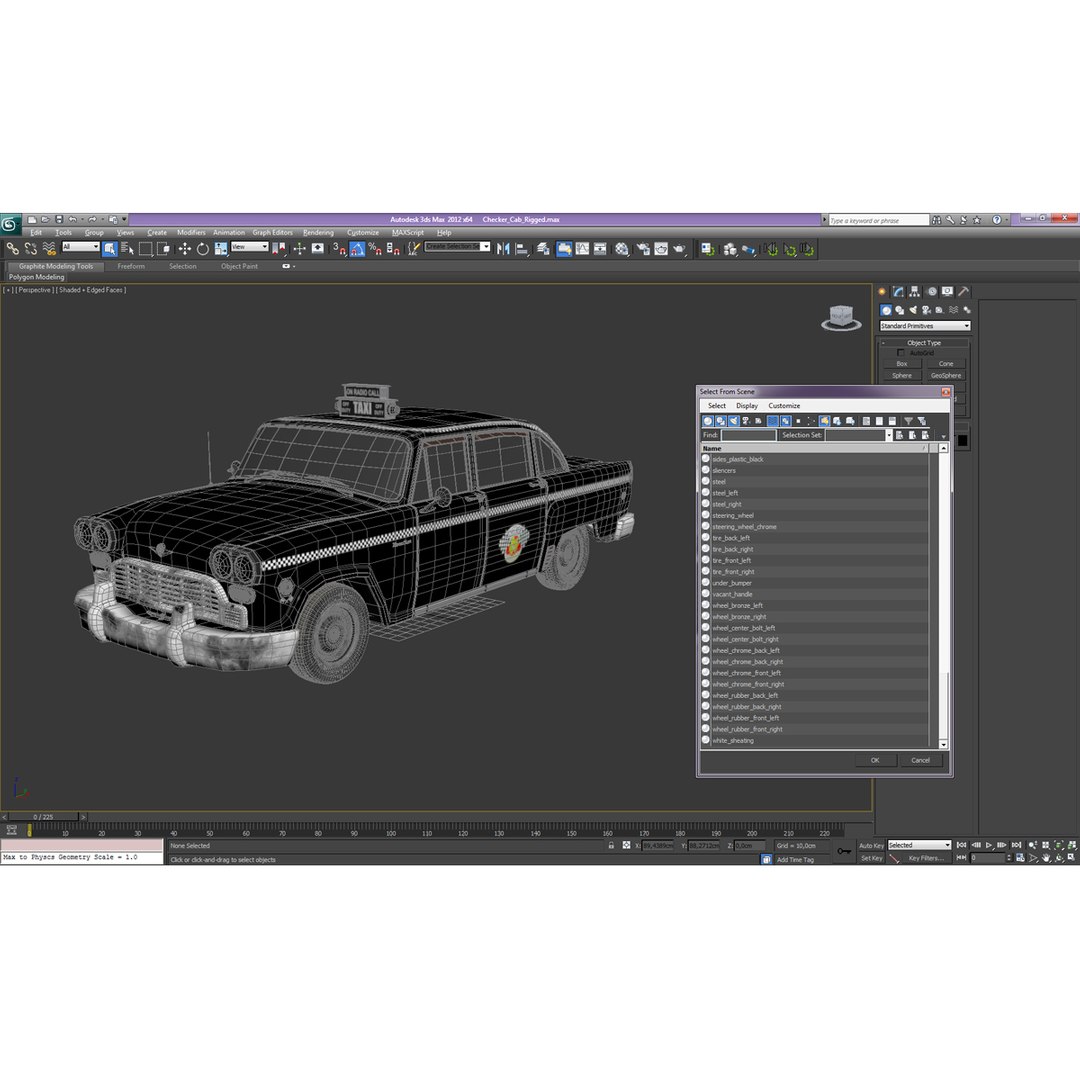Open the Curve Editor icon
Viewport: 1080px width, 1080px height.
click(583, 249)
